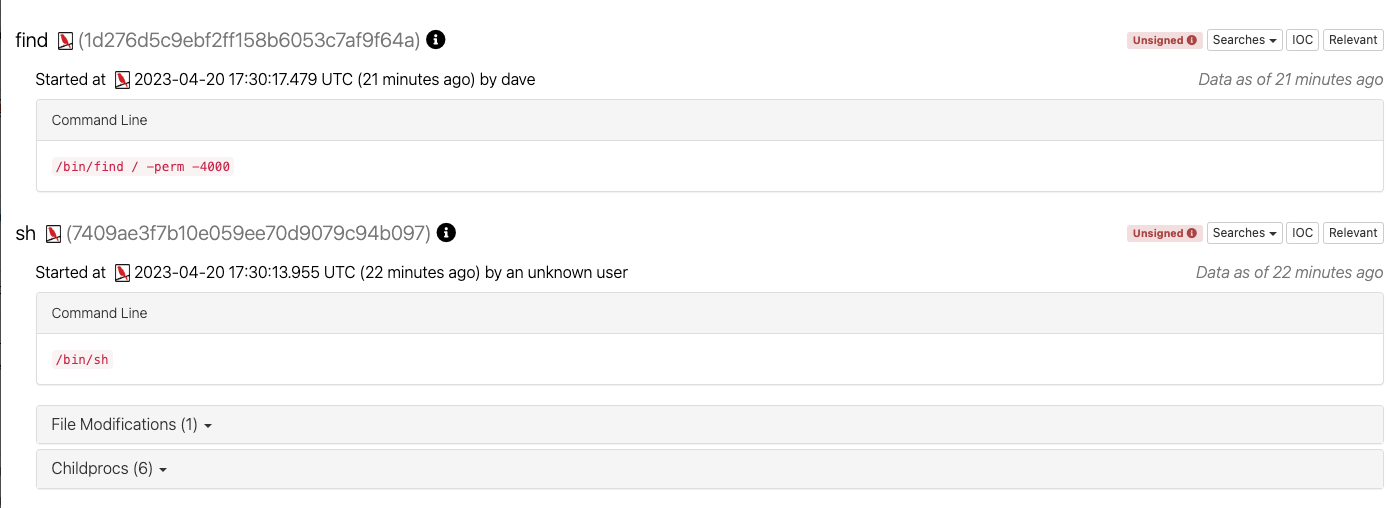Mark the find process as Relevant
Viewport: 1398px width, 508px height.
tap(1353, 40)
